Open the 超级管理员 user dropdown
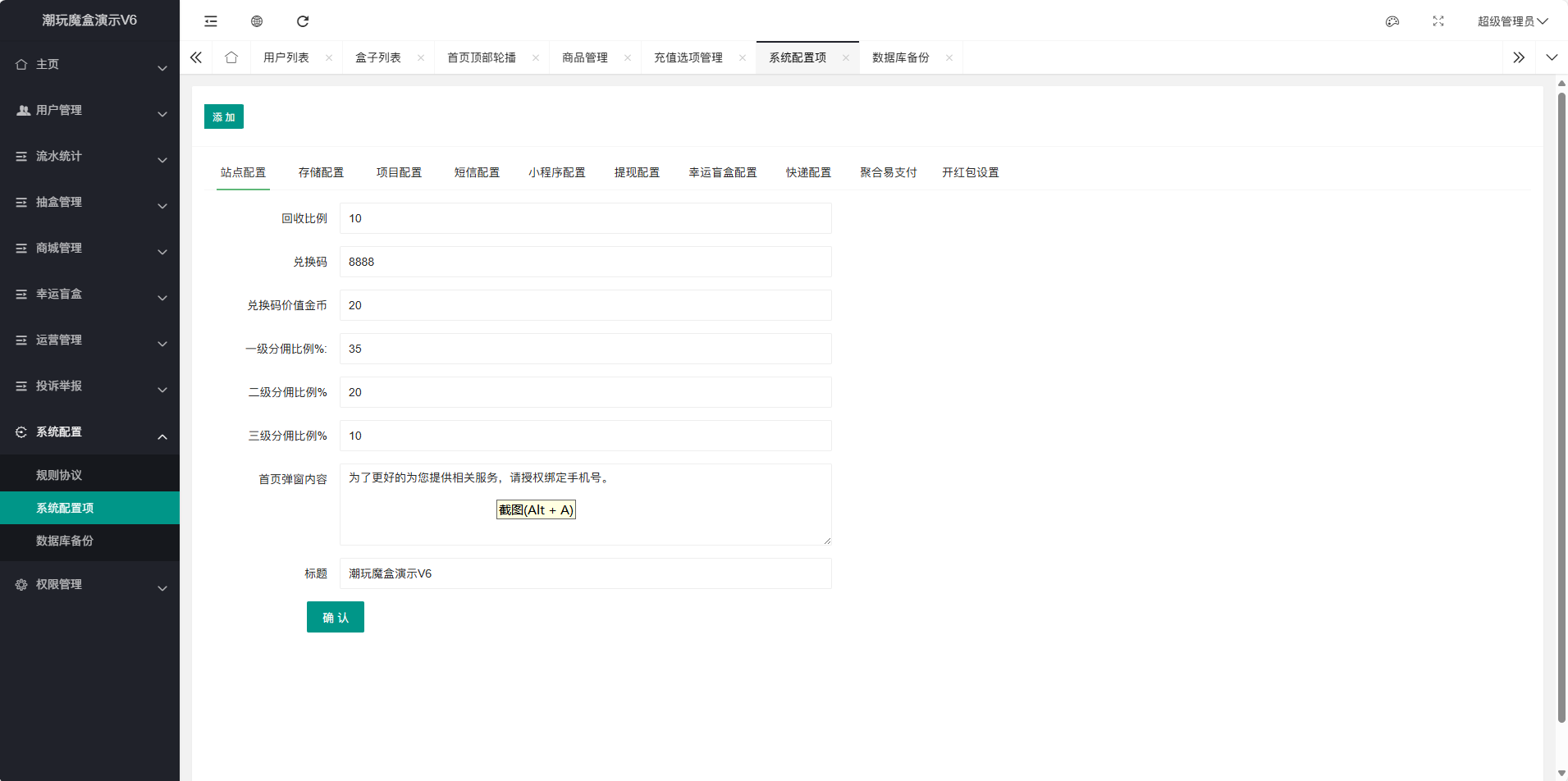This screenshot has height=781, width=1568. coord(1512,21)
